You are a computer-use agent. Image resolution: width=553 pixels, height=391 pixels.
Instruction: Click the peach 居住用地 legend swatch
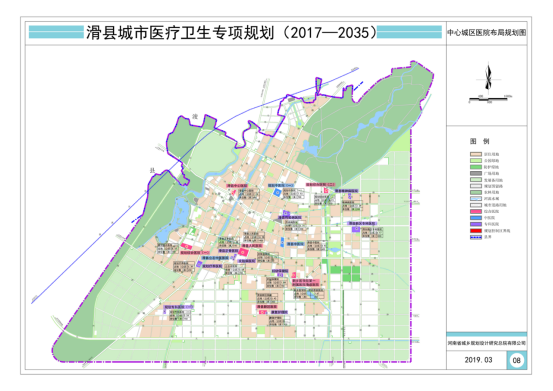click(476, 154)
